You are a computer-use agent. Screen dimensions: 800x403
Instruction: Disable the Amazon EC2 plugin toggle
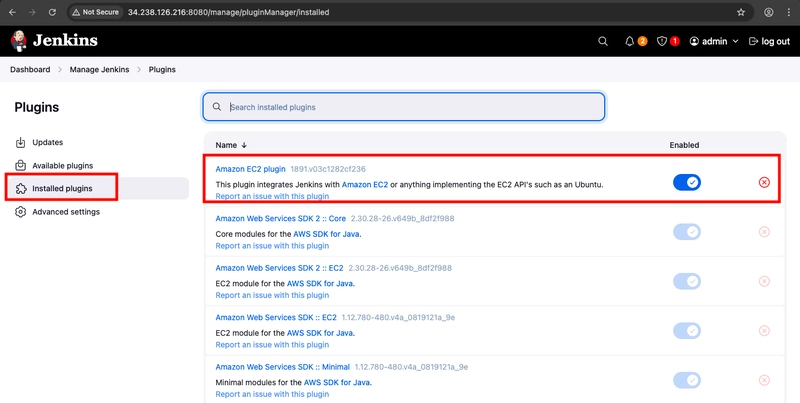(x=687, y=182)
